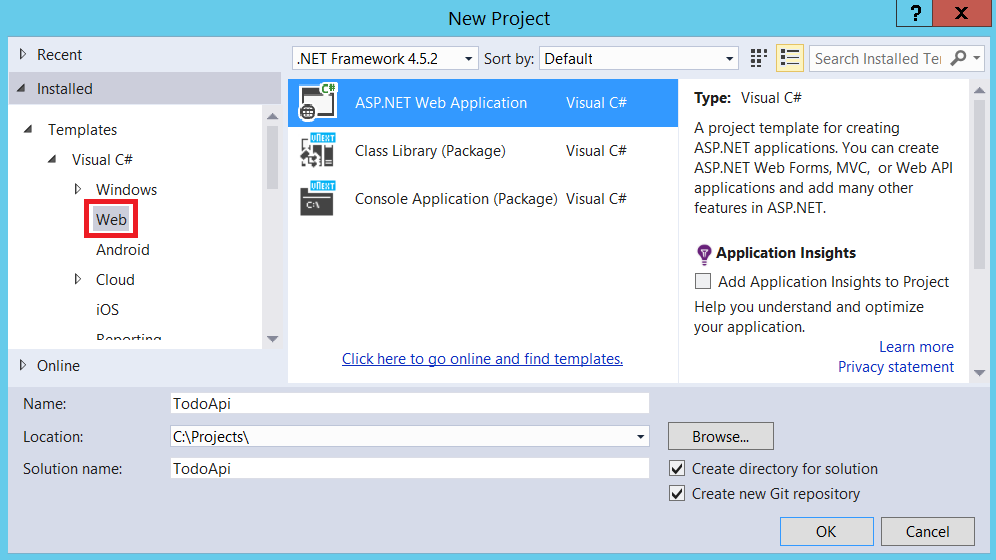Expand the Recent section
Image resolution: width=996 pixels, height=560 pixels.
[x=23, y=55]
